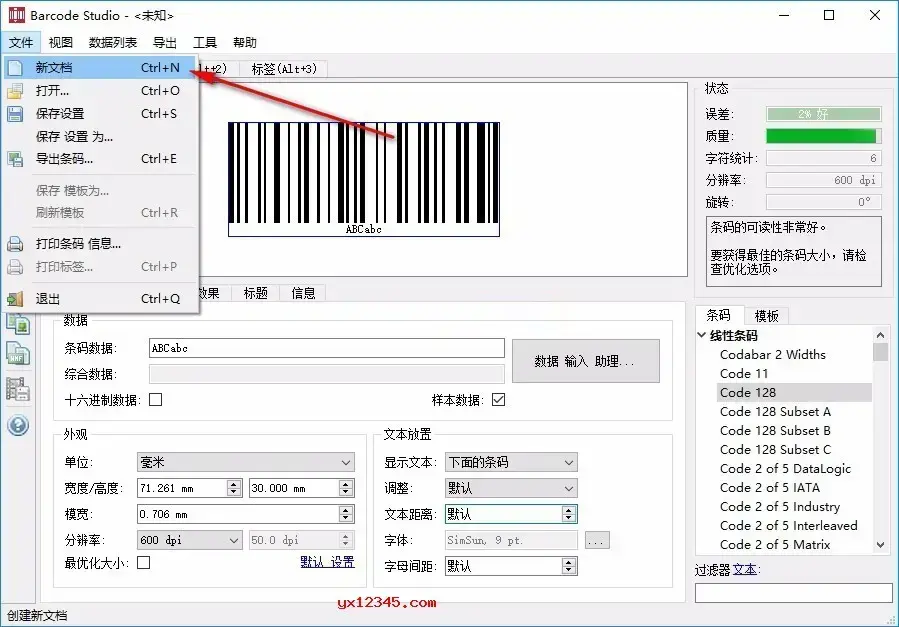Click the 条码数据 input field
899x627 pixels.
pos(327,348)
